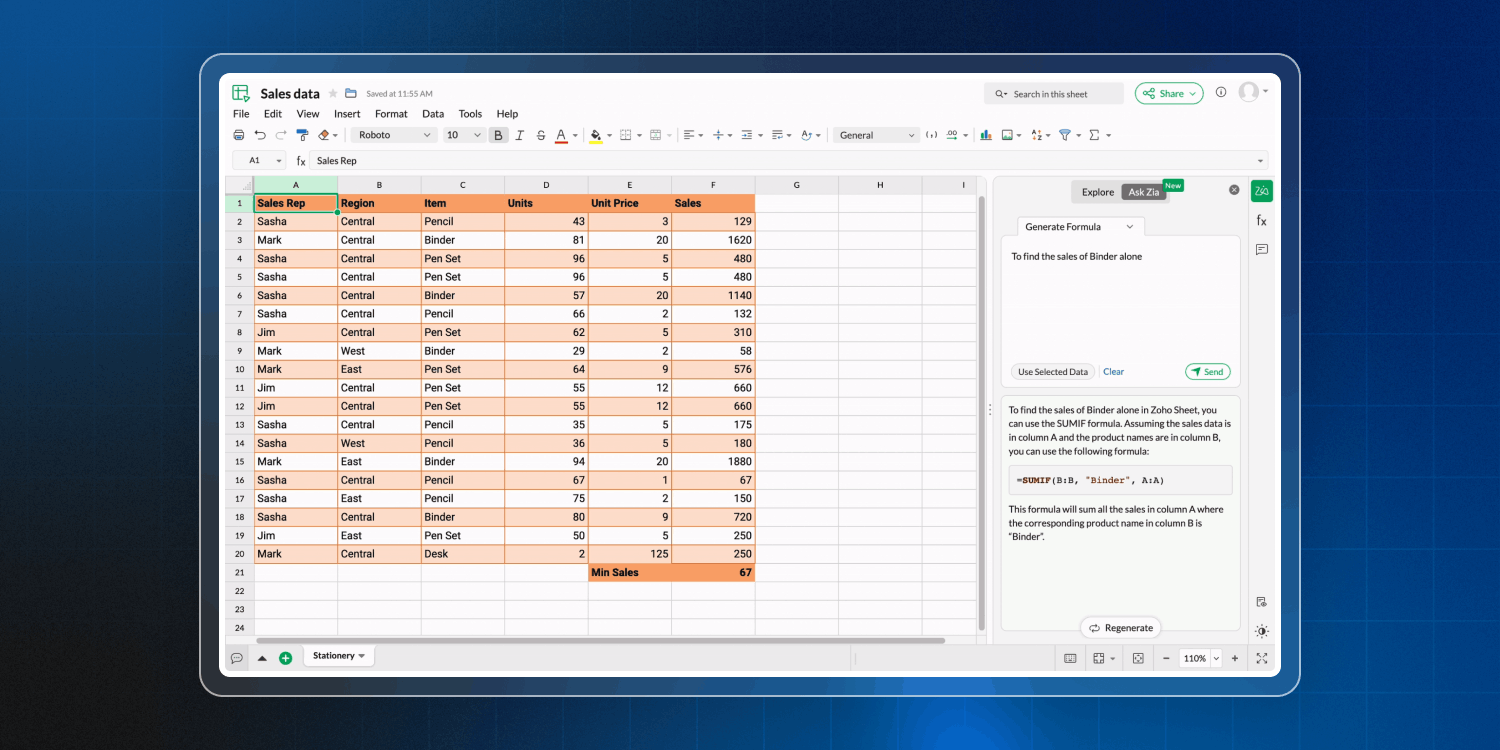This screenshot has width=1500, height=750.
Task: Click the Print icon in the toolbar
Action: (238, 135)
